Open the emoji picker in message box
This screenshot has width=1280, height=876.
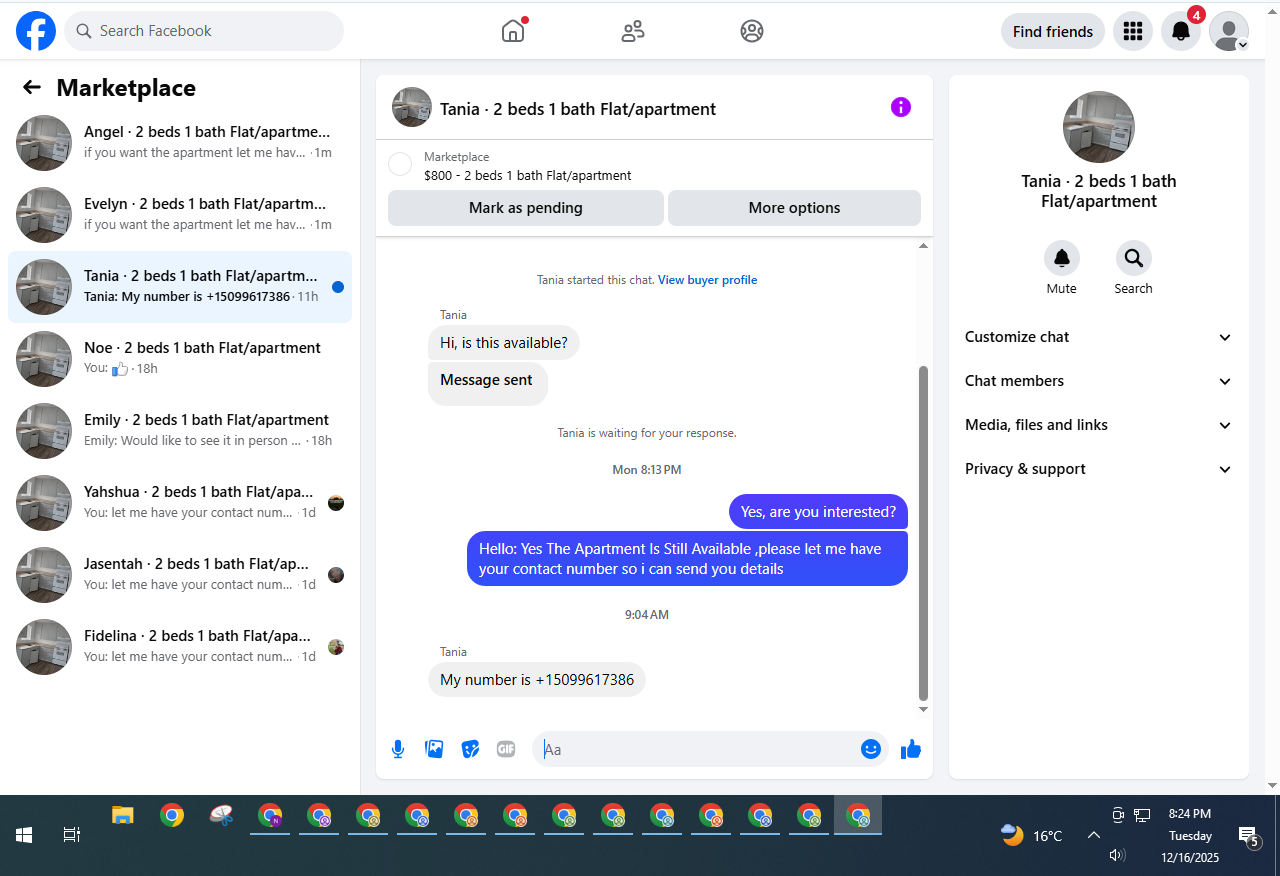tap(871, 749)
